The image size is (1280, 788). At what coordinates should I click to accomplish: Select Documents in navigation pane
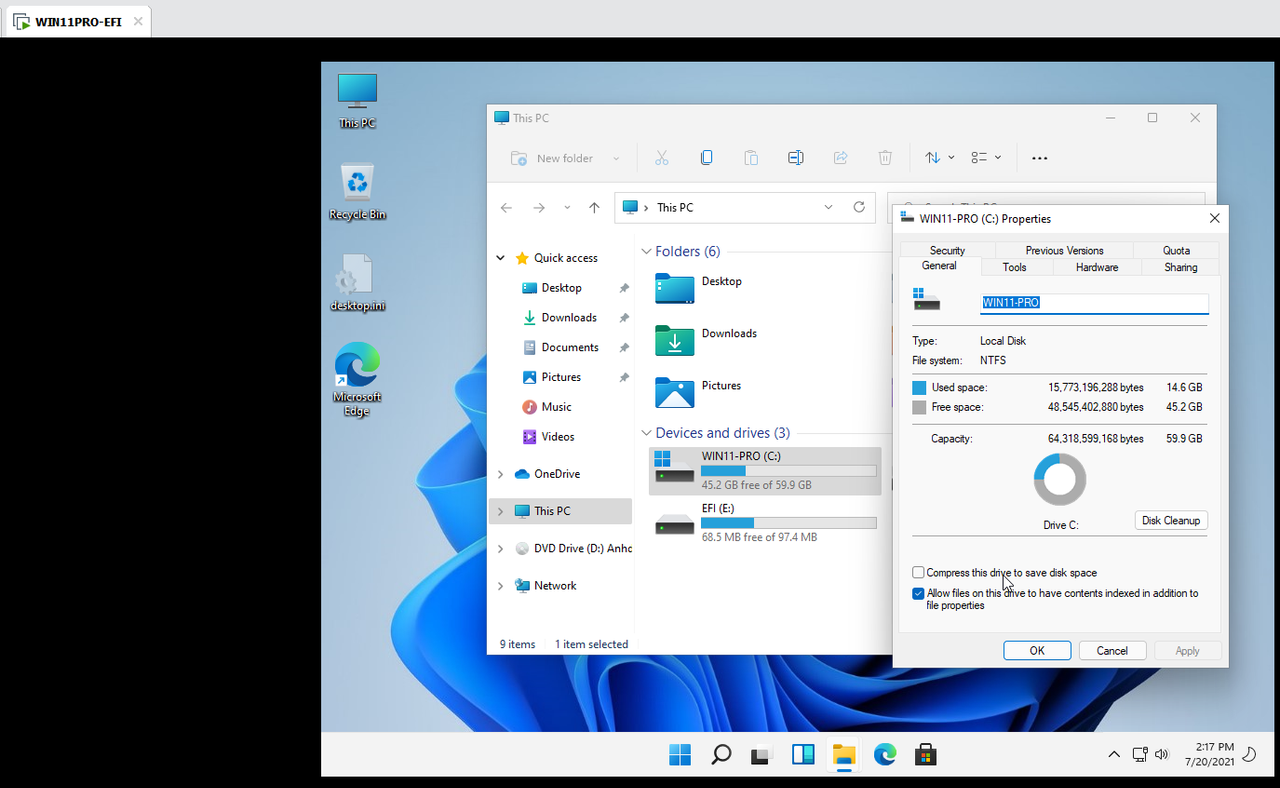click(x=570, y=348)
